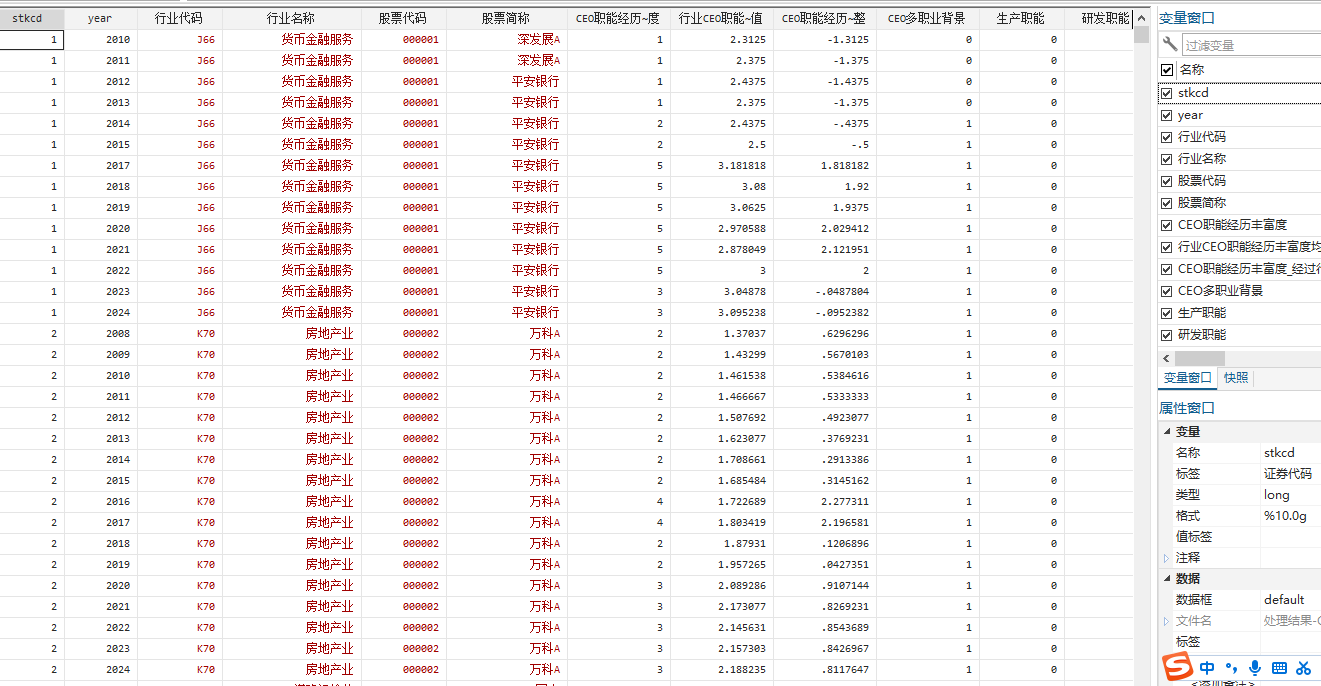
Task: Select the year column header
Action: pyautogui.click(x=101, y=18)
